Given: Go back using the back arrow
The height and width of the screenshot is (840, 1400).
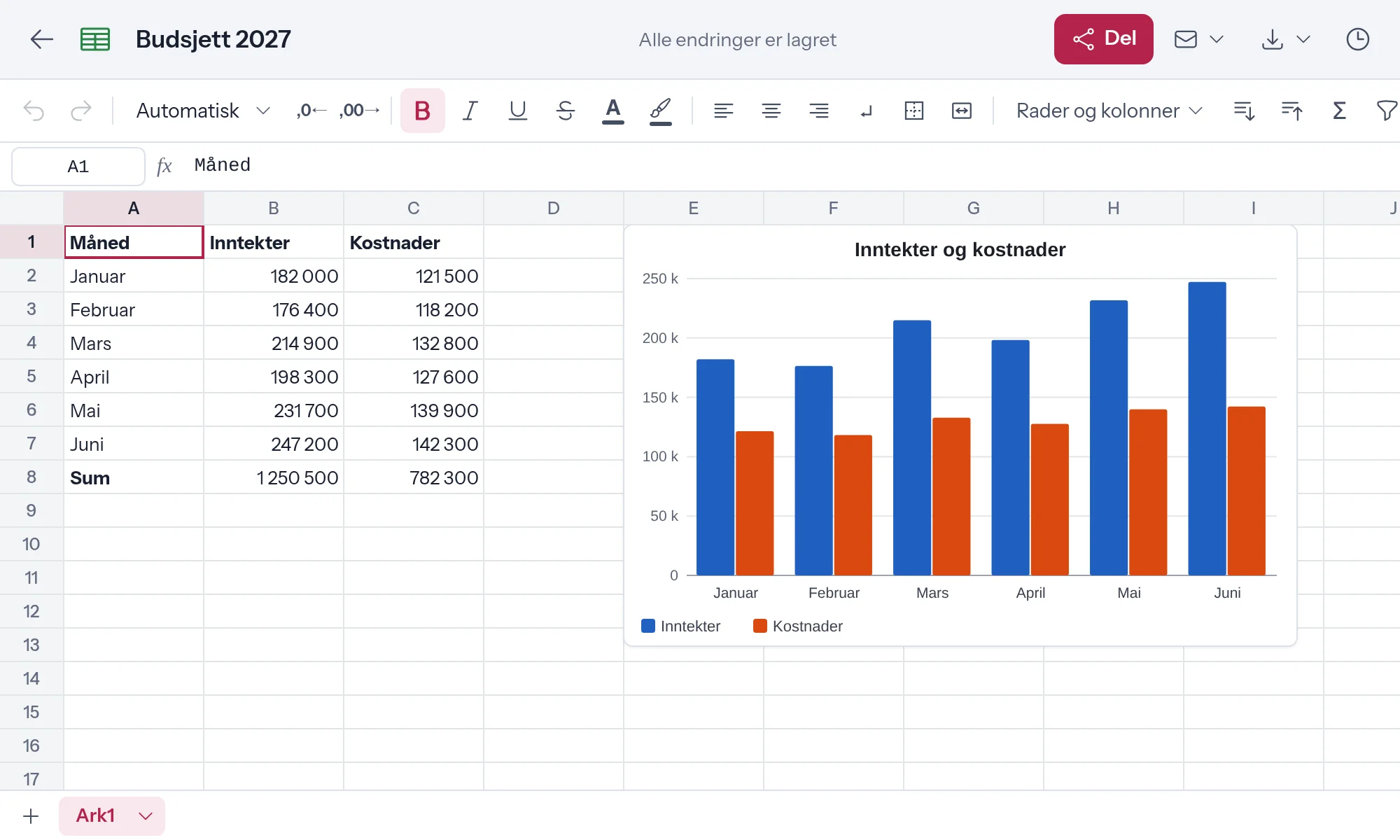Looking at the screenshot, I should pos(42,39).
